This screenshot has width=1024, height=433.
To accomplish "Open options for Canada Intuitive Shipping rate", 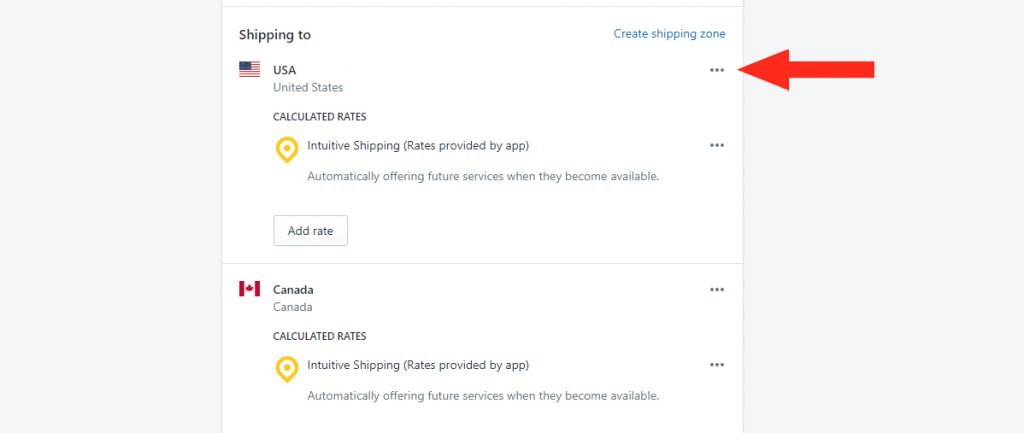I will pos(716,364).
